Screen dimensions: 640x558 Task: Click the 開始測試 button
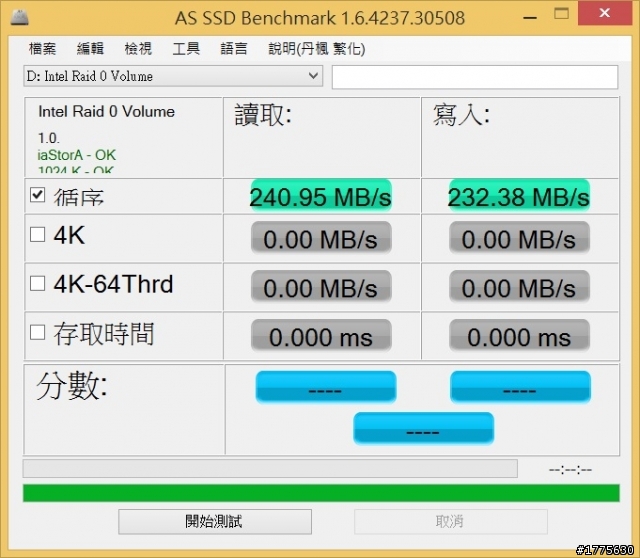tap(215, 521)
